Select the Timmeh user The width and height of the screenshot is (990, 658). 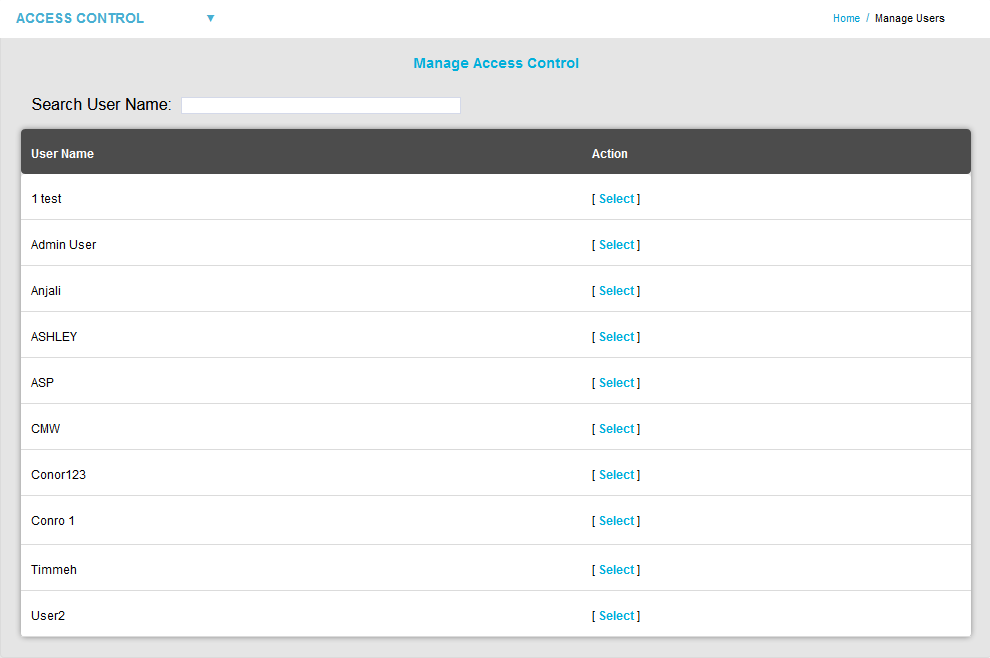click(x=616, y=570)
